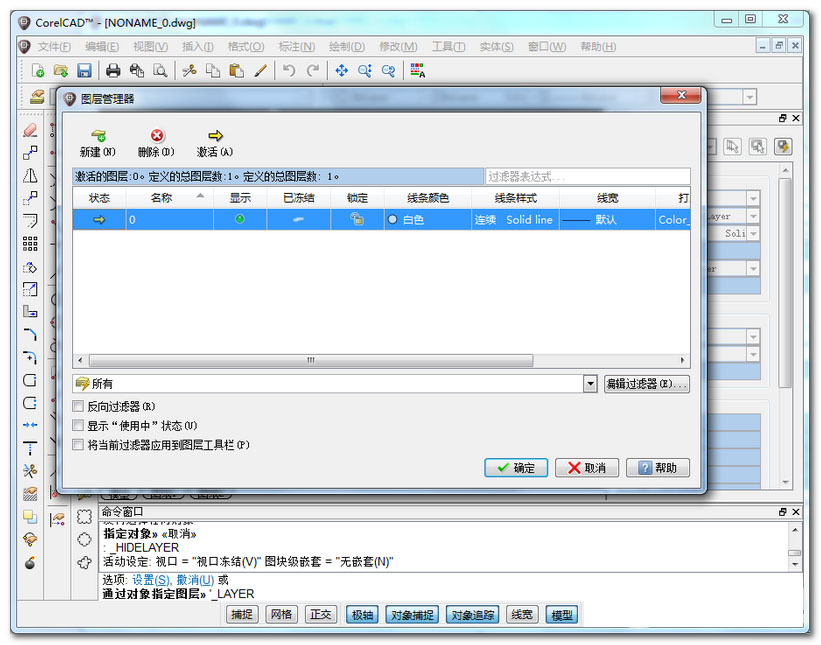Enable the 反向过滤器 checkbox

coord(78,406)
